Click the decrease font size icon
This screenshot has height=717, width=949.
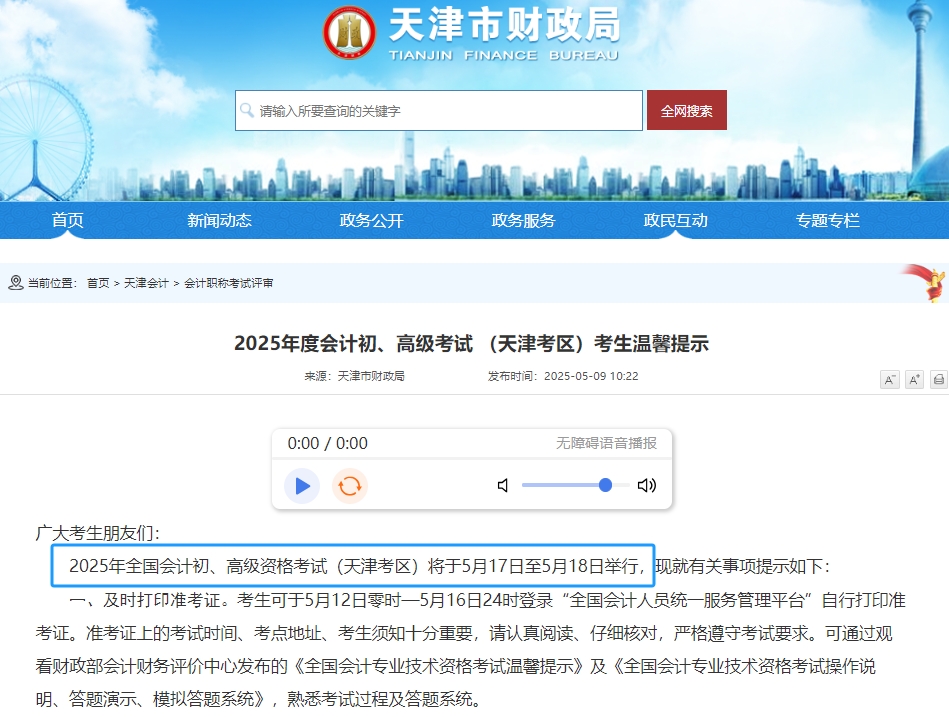click(889, 379)
